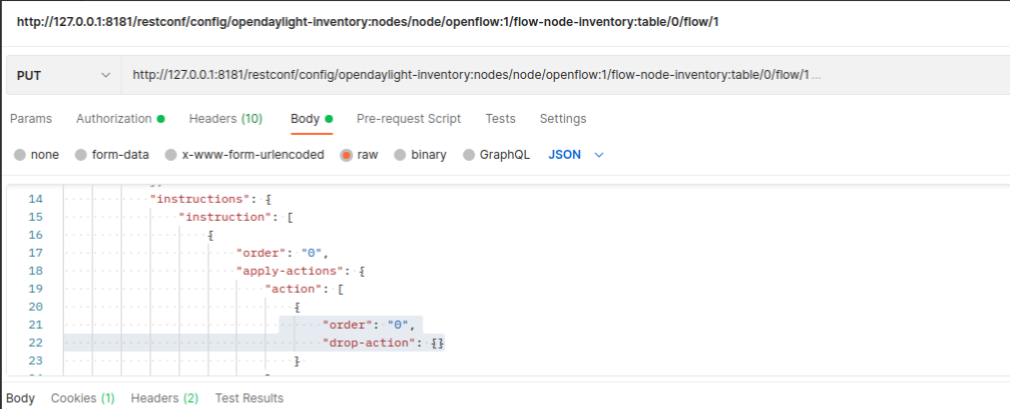The image size is (1010, 409).
Task: Expand the JSON body format dropdown
Action: click(x=577, y=155)
